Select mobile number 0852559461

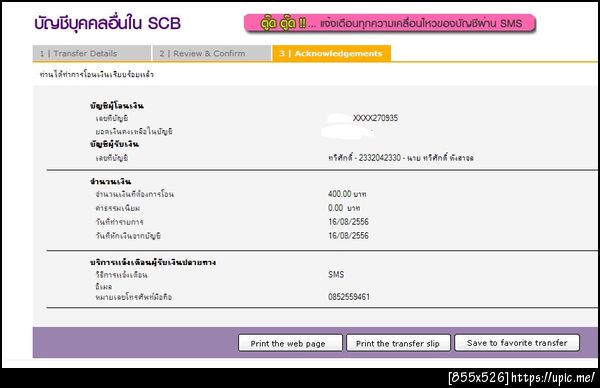tap(349, 297)
